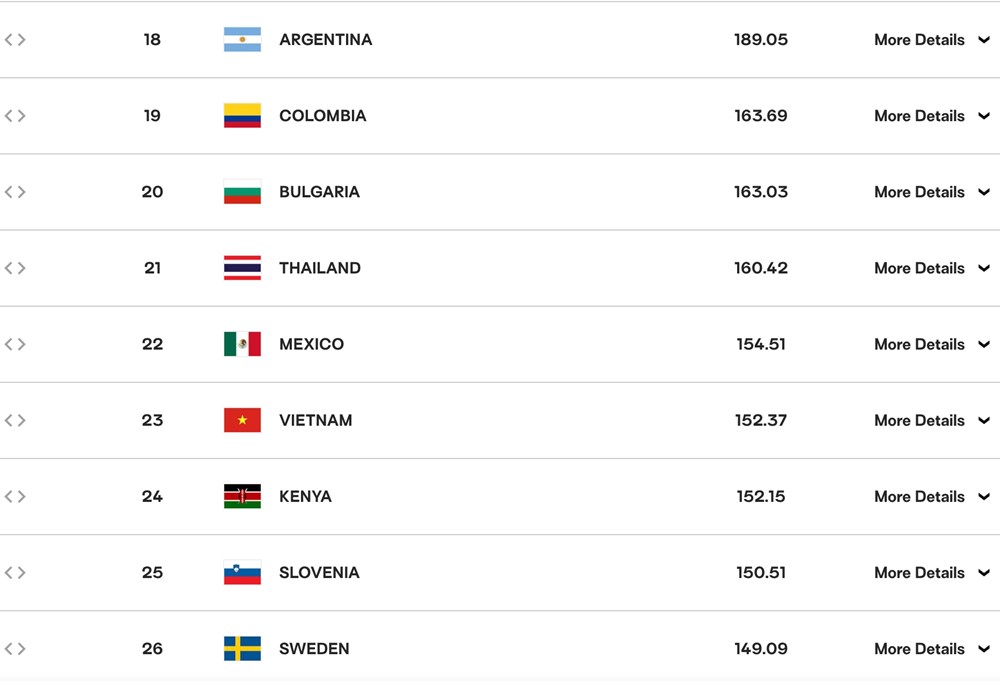Open More Details for Sweden

919,648
